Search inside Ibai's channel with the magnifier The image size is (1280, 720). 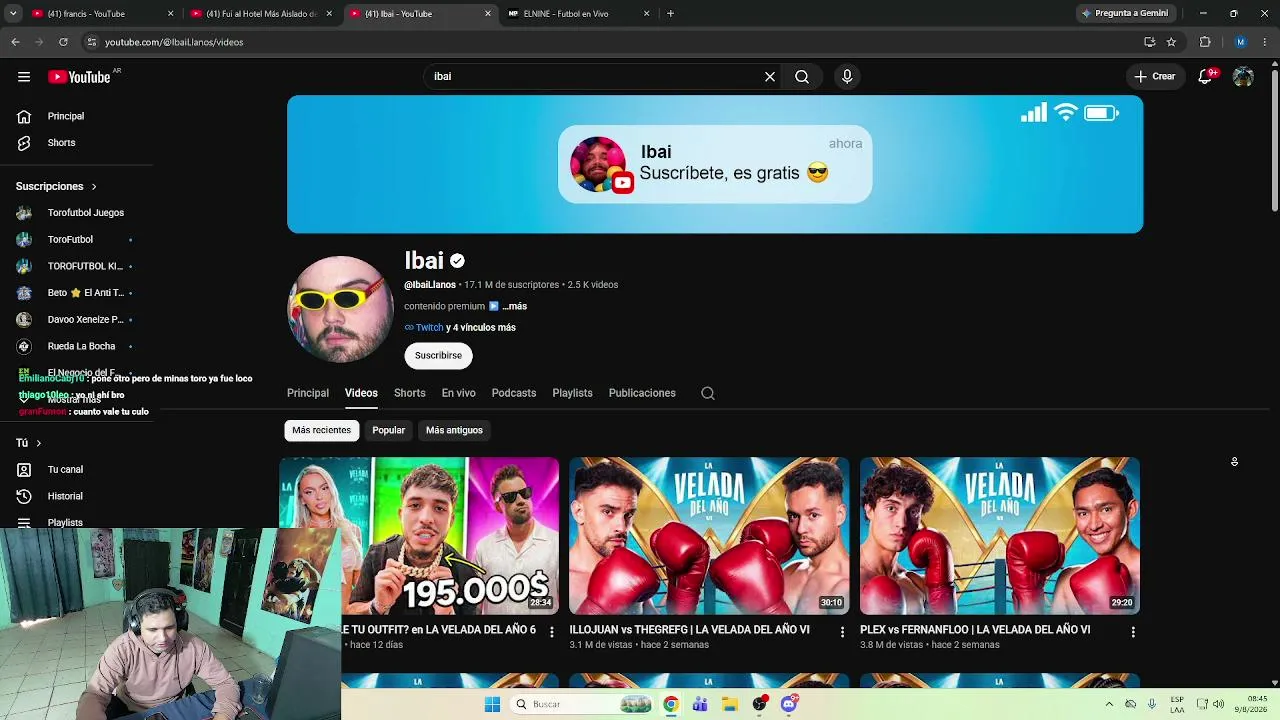point(708,393)
